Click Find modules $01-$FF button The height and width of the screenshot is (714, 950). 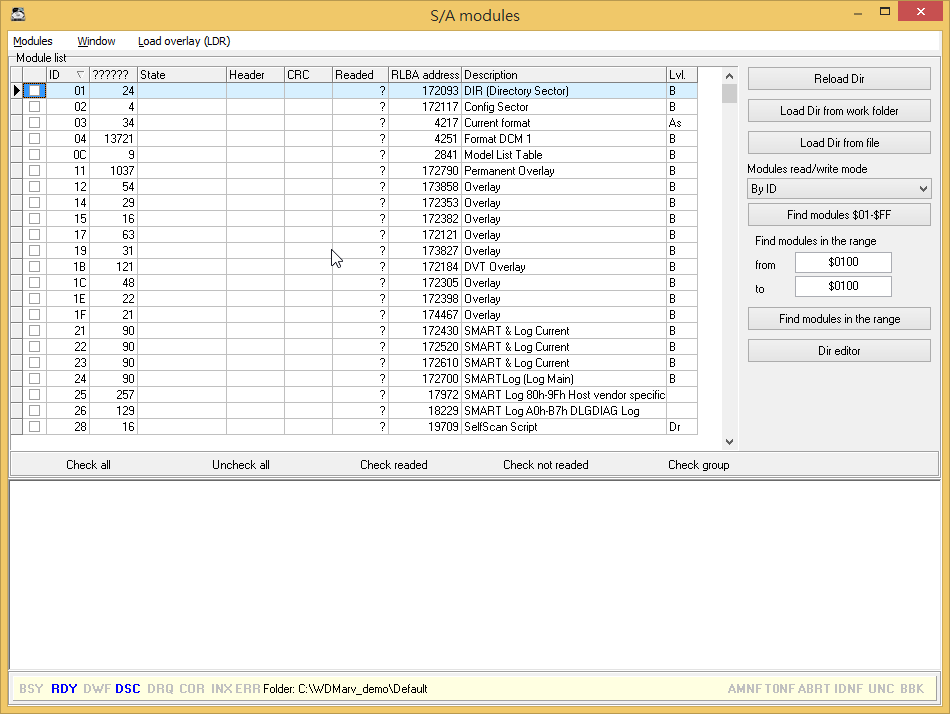coord(839,215)
